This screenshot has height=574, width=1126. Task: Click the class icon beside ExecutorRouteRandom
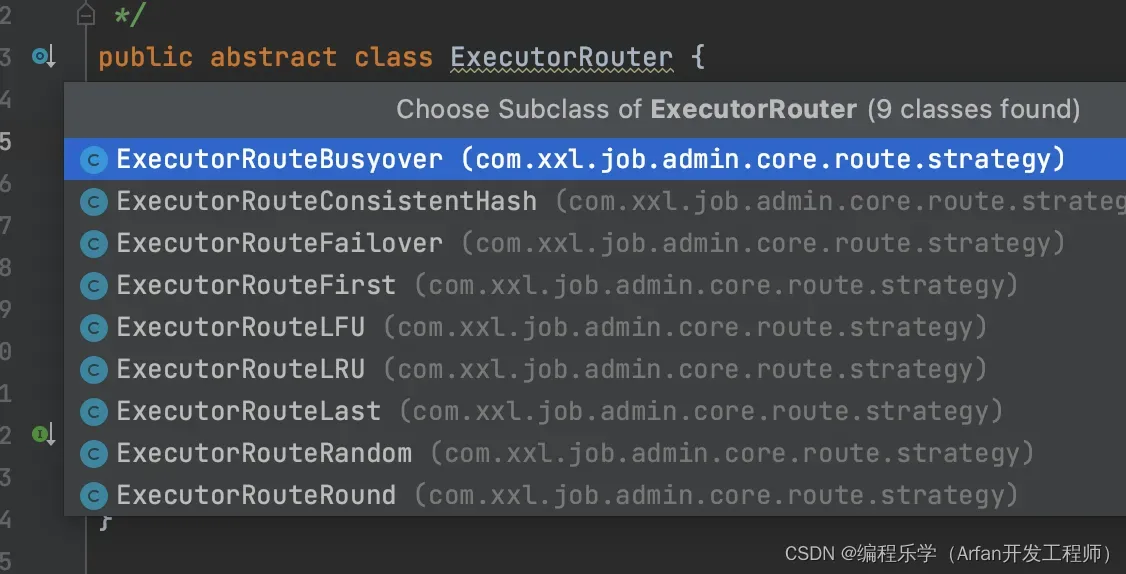tap(93, 453)
